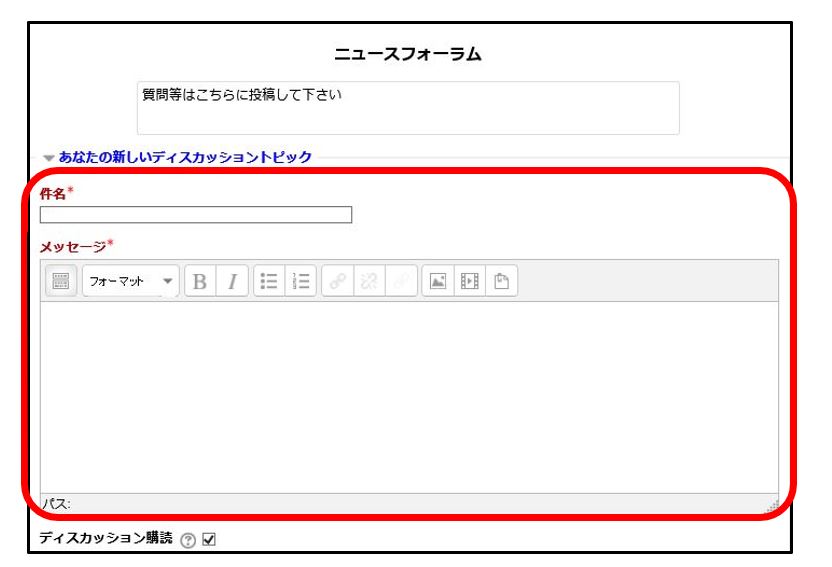This screenshot has height=567, width=832.
Task: Open the フォーマット paragraph format dropdown
Action: 129,282
